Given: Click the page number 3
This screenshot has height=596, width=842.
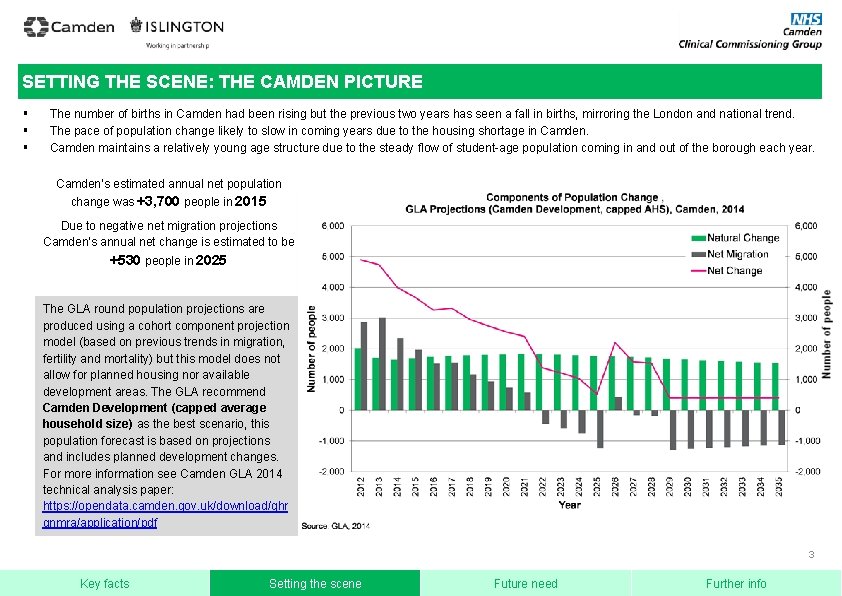Looking at the screenshot, I should click(811, 554).
